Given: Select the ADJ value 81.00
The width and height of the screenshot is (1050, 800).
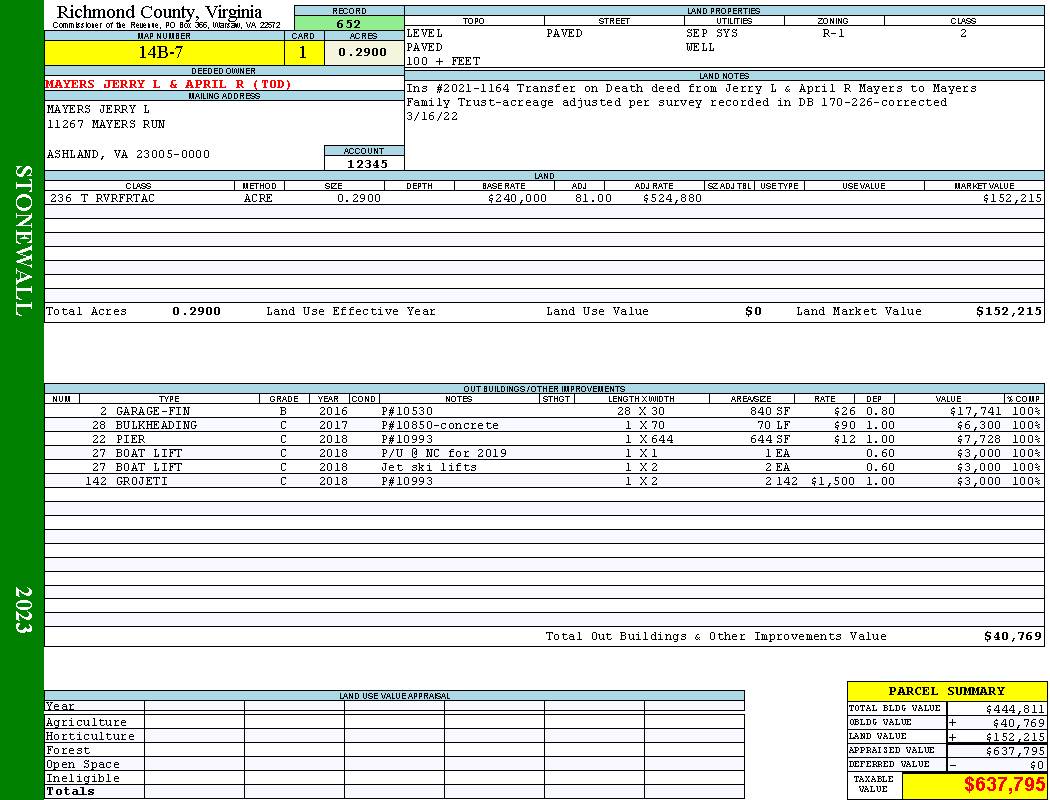Looking at the screenshot, I should [593, 198].
